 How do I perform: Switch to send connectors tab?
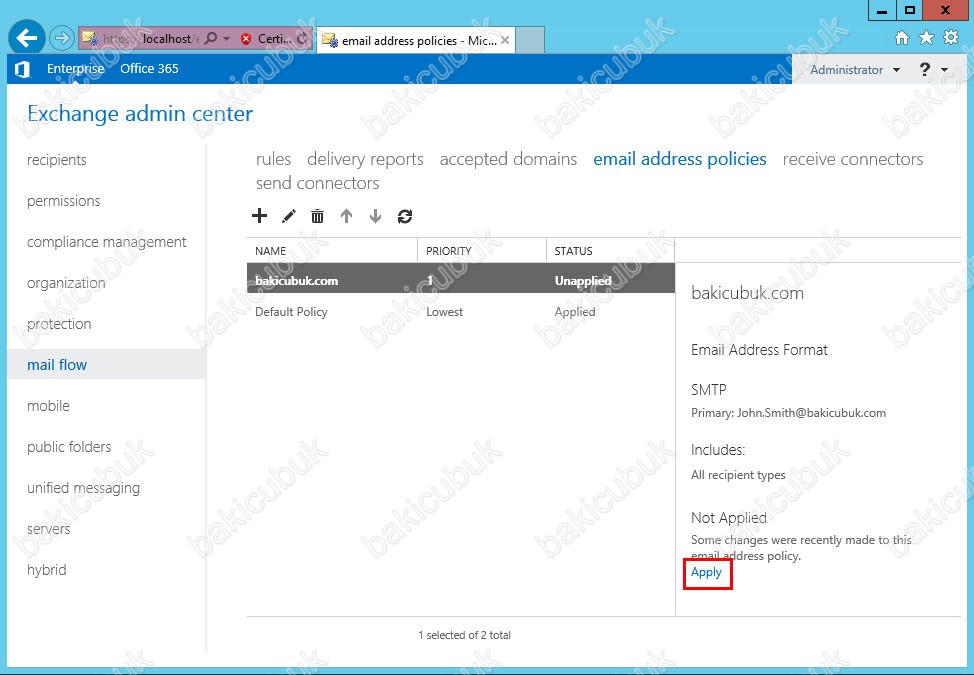317,183
